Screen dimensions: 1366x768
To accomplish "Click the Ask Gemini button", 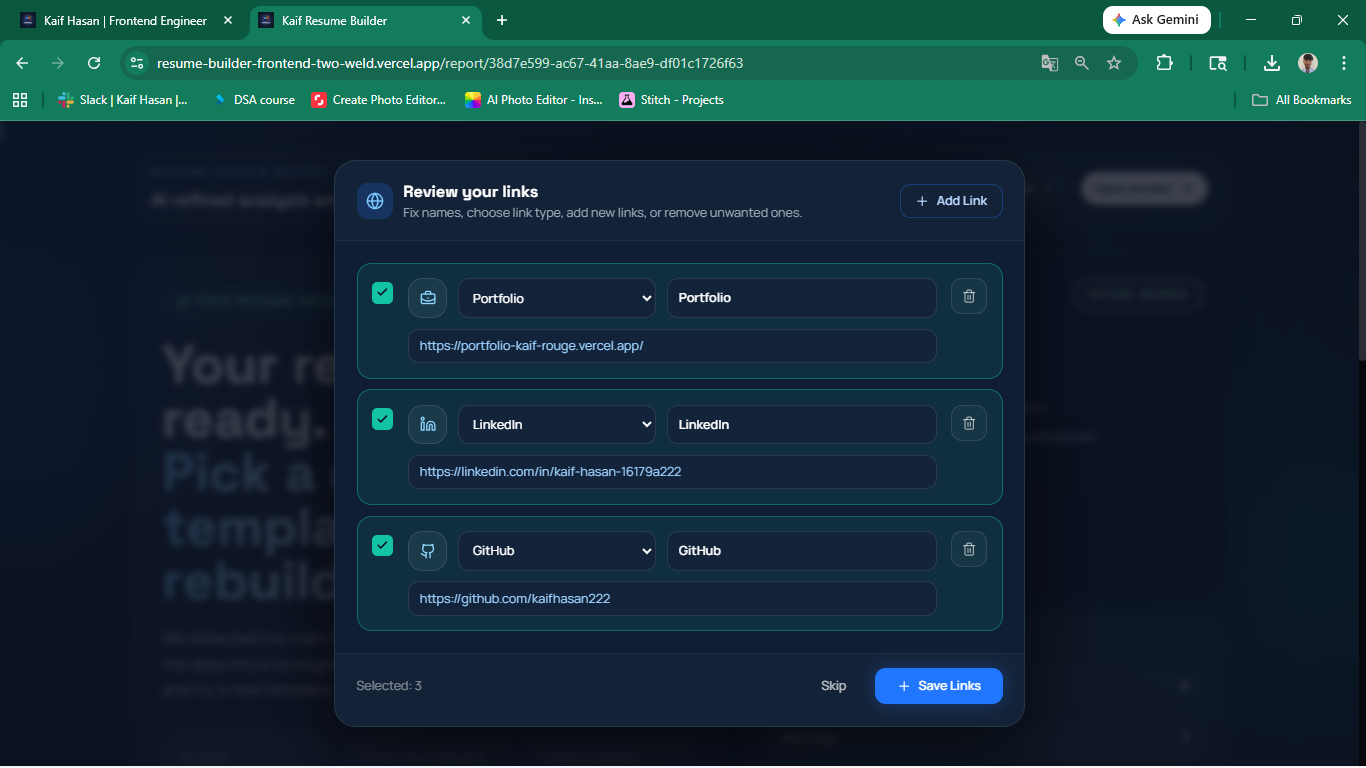I will [1157, 20].
